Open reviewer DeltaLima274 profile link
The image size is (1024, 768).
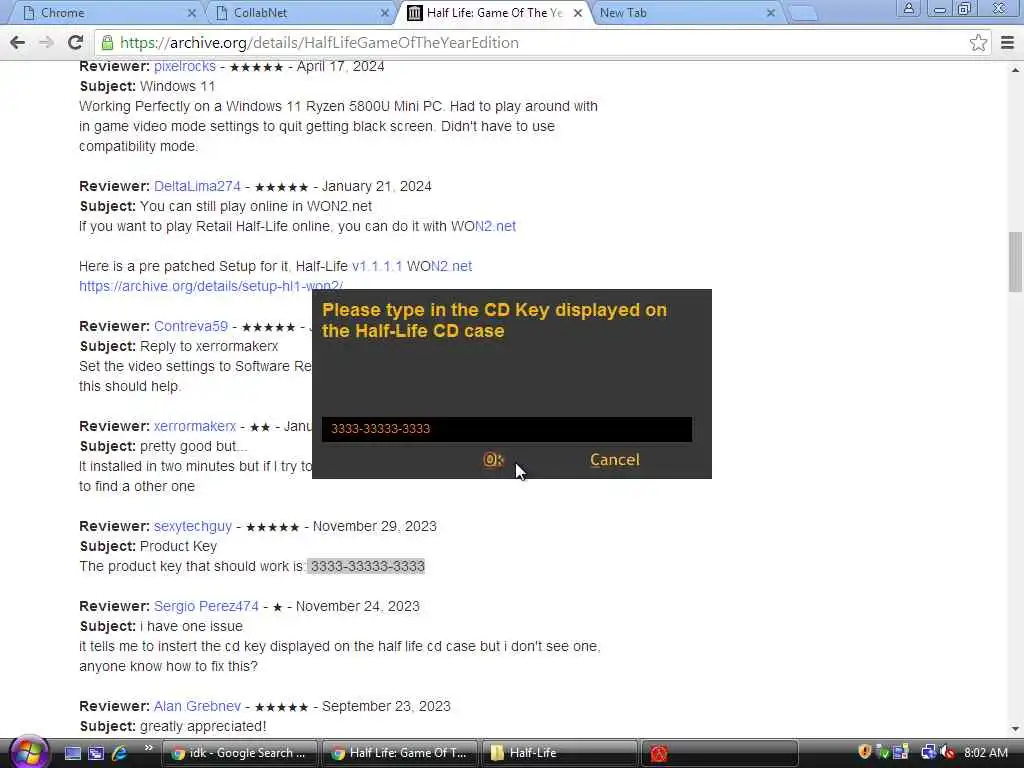(197, 186)
